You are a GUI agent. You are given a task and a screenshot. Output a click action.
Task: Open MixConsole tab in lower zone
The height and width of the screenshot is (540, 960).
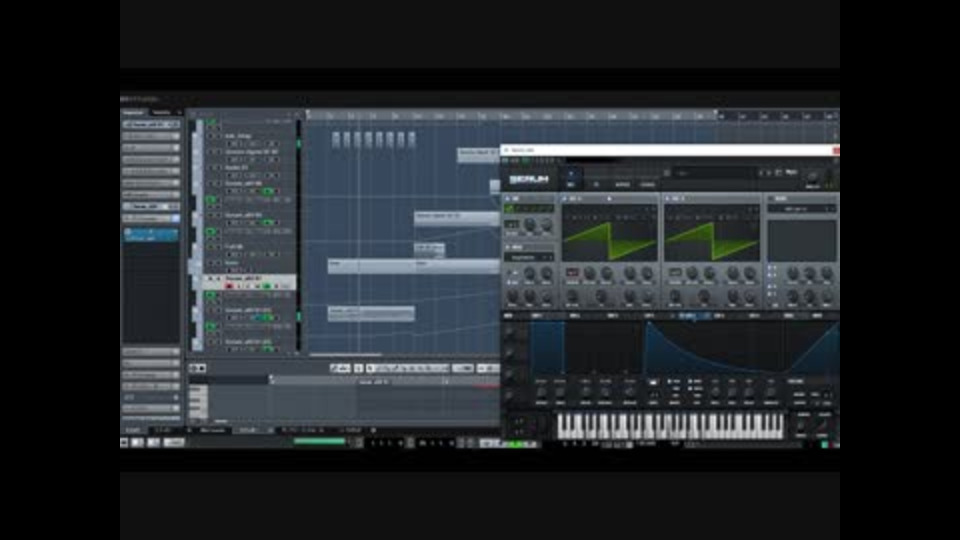[x=213, y=430]
